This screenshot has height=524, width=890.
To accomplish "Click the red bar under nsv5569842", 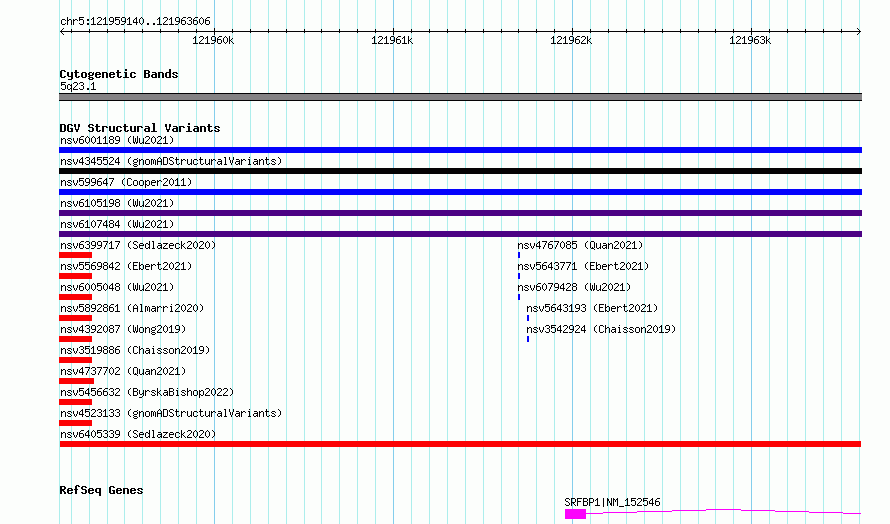I will [x=75, y=276].
